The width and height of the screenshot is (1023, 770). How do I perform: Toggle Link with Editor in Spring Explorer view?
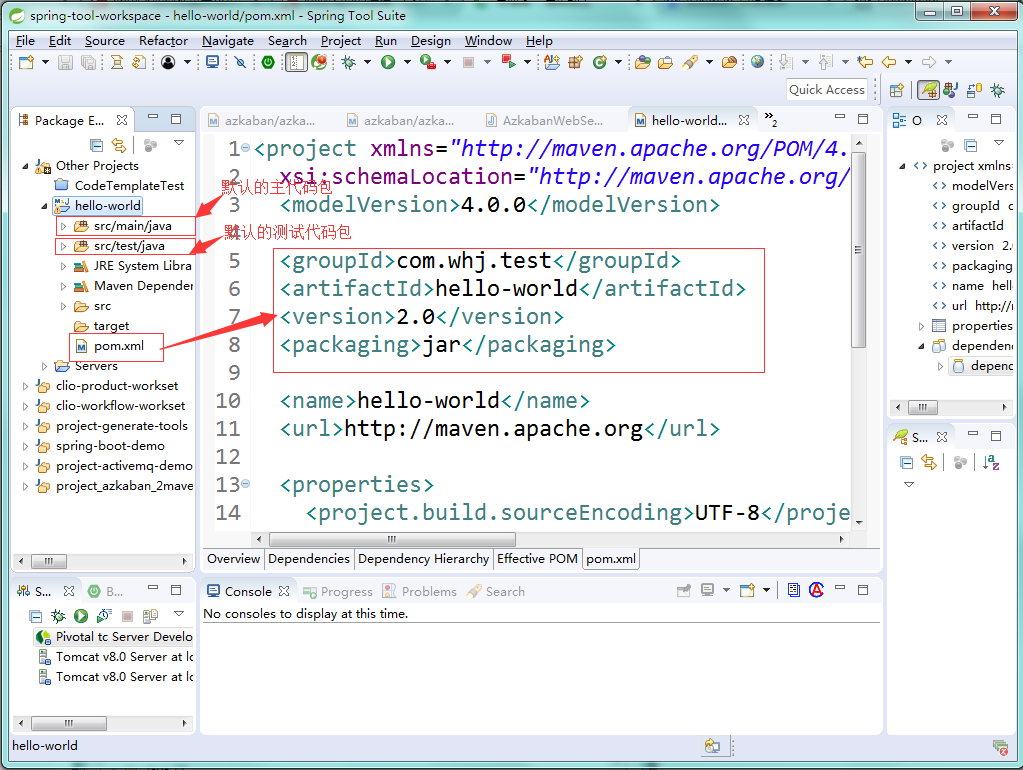(x=929, y=463)
